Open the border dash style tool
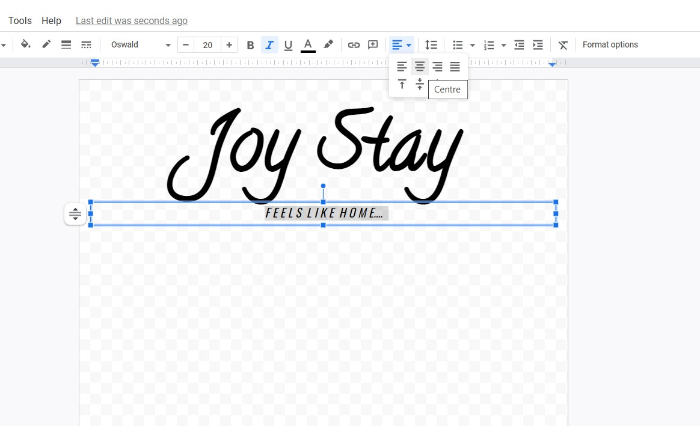Image resolution: width=700 pixels, height=426 pixels. [86, 45]
